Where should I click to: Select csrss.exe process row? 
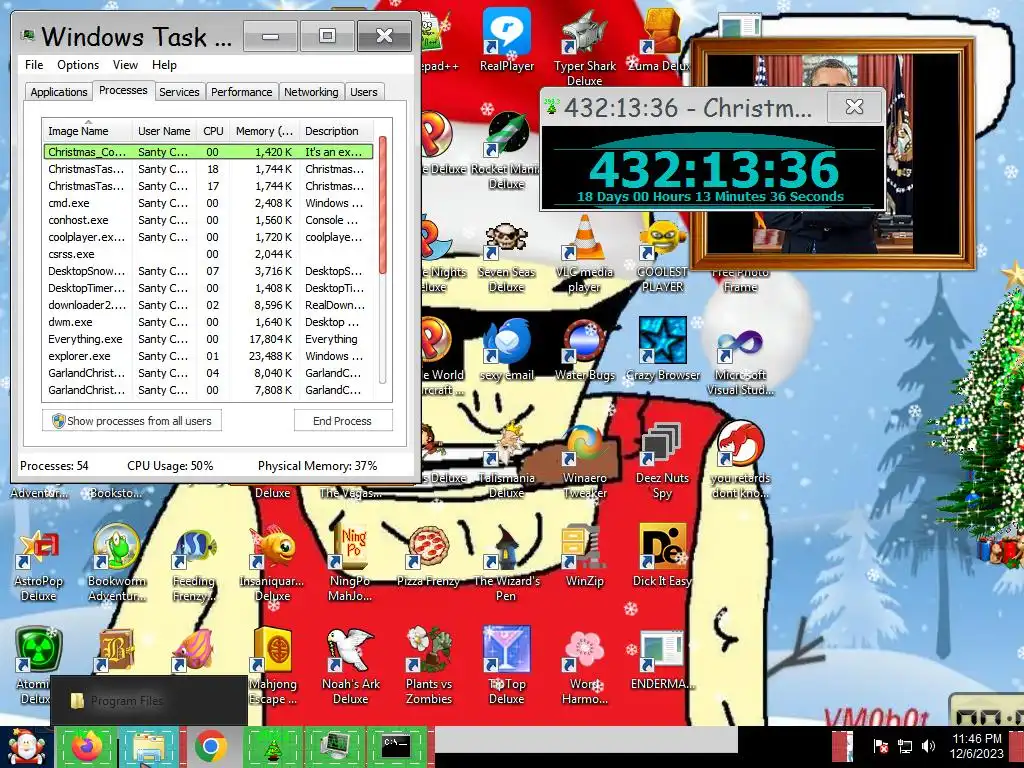coord(209,255)
